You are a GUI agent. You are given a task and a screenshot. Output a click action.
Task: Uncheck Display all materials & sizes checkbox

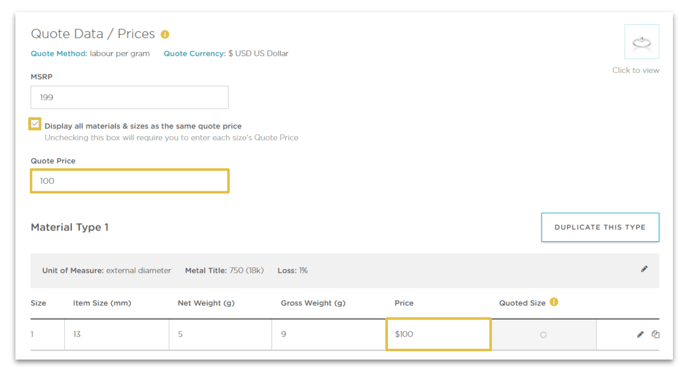tap(35, 124)
